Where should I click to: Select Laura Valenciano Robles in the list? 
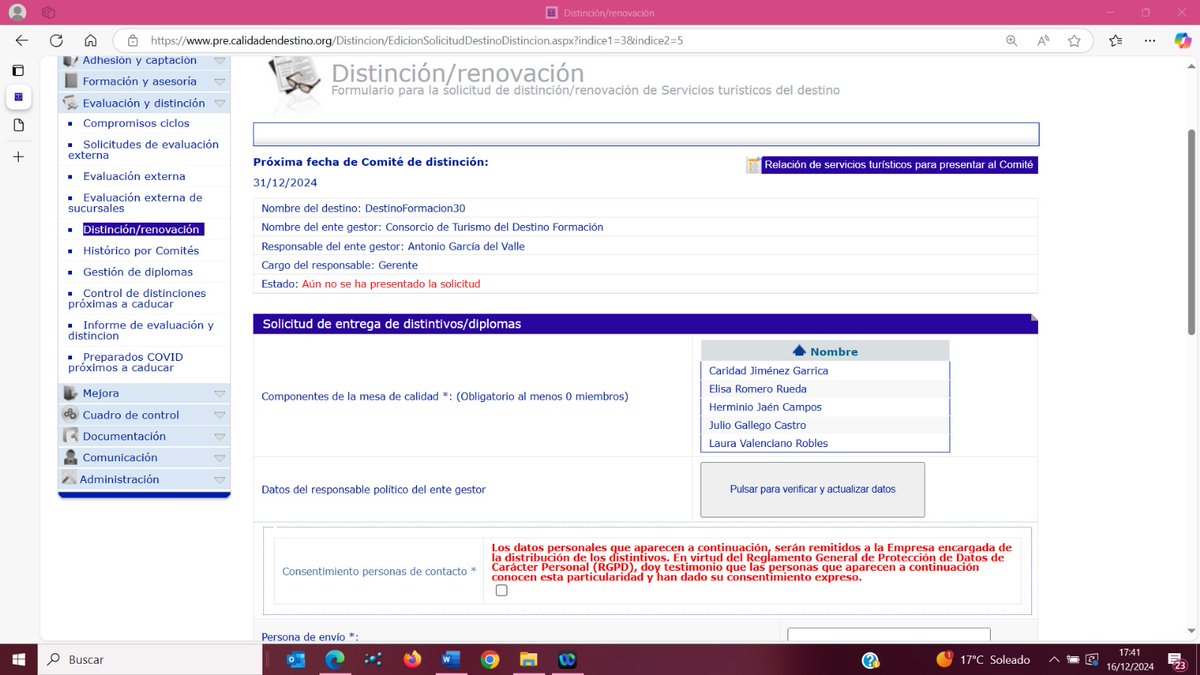pyautogui.click(x=768, y=443)
